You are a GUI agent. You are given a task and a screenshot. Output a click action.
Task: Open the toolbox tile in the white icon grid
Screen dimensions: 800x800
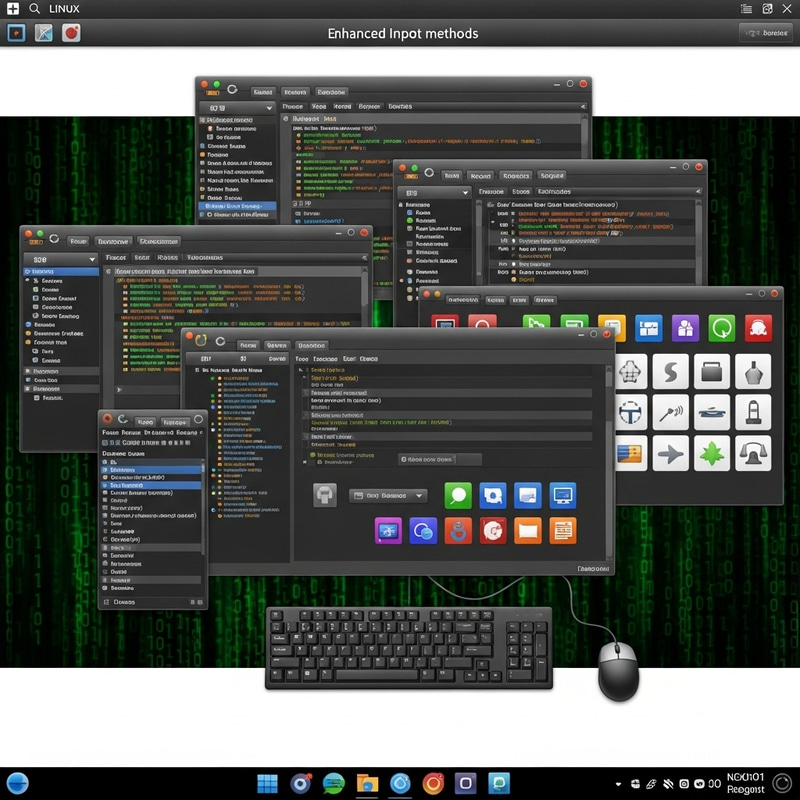pyautogui.click(x=712, y=372)
